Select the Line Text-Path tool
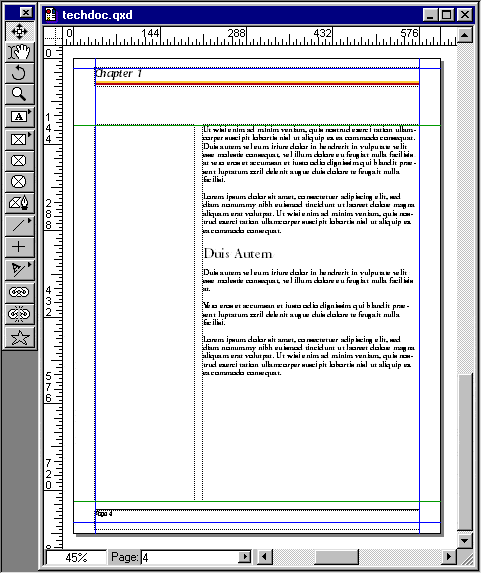Viewport: 482px width, 574px height. pos(19,270)
